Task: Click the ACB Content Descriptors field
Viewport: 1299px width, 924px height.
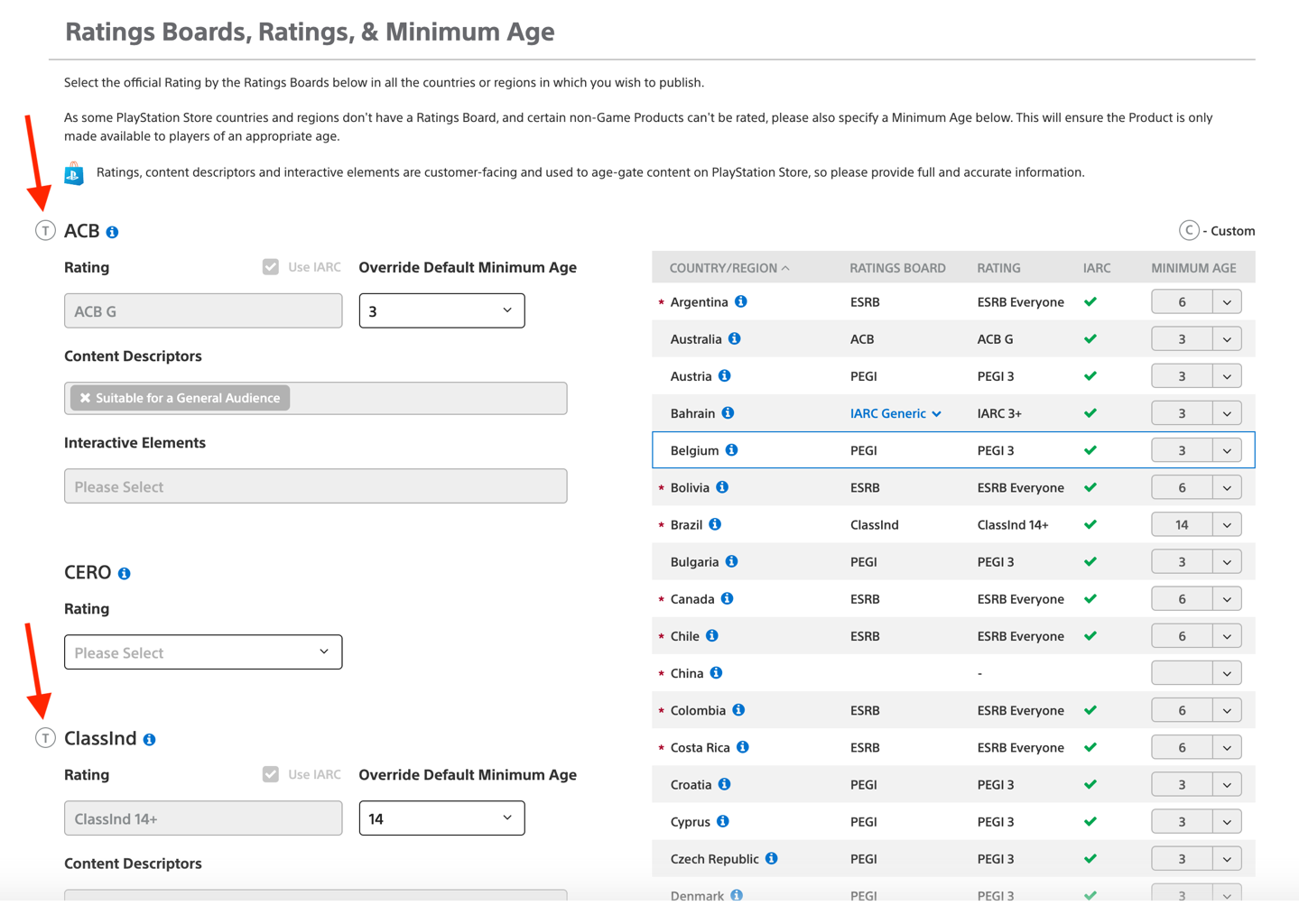Action: point(316,398)
